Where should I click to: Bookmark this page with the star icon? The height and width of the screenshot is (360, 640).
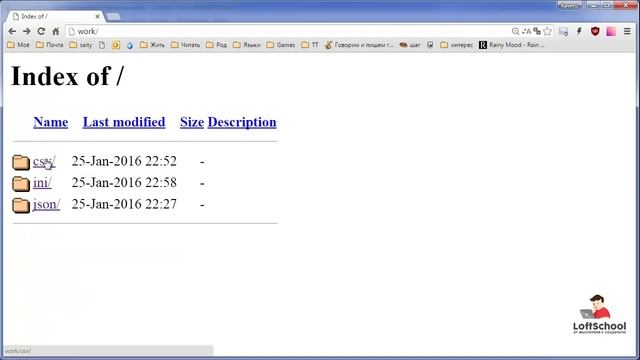click(547, 31)
